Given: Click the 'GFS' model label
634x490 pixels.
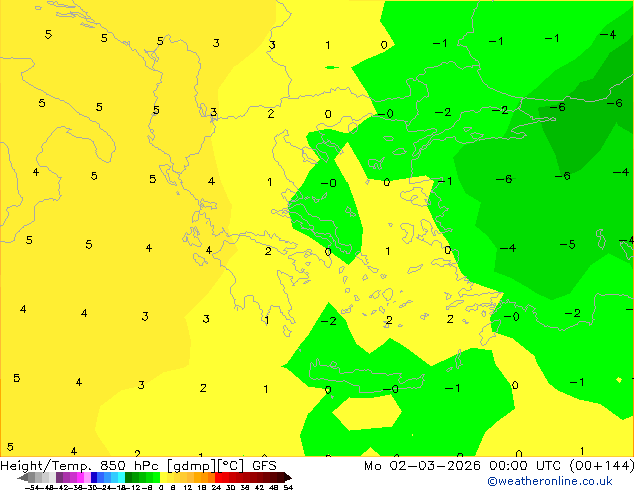Looking at the screenshot, I should pyautogui.click(x=264, y=466).
